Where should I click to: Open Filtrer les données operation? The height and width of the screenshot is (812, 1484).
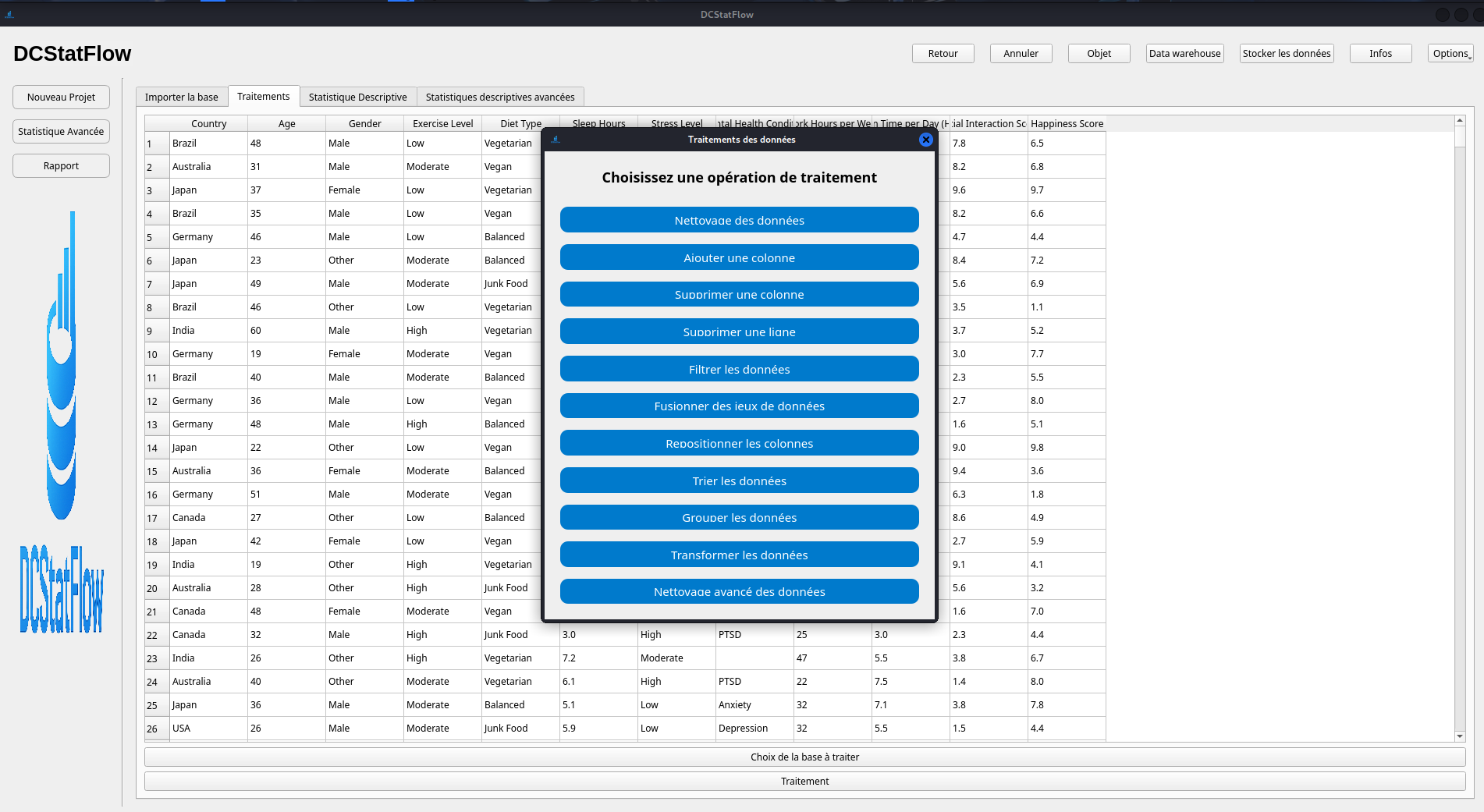pyautogui.click(x=739, y=369)
